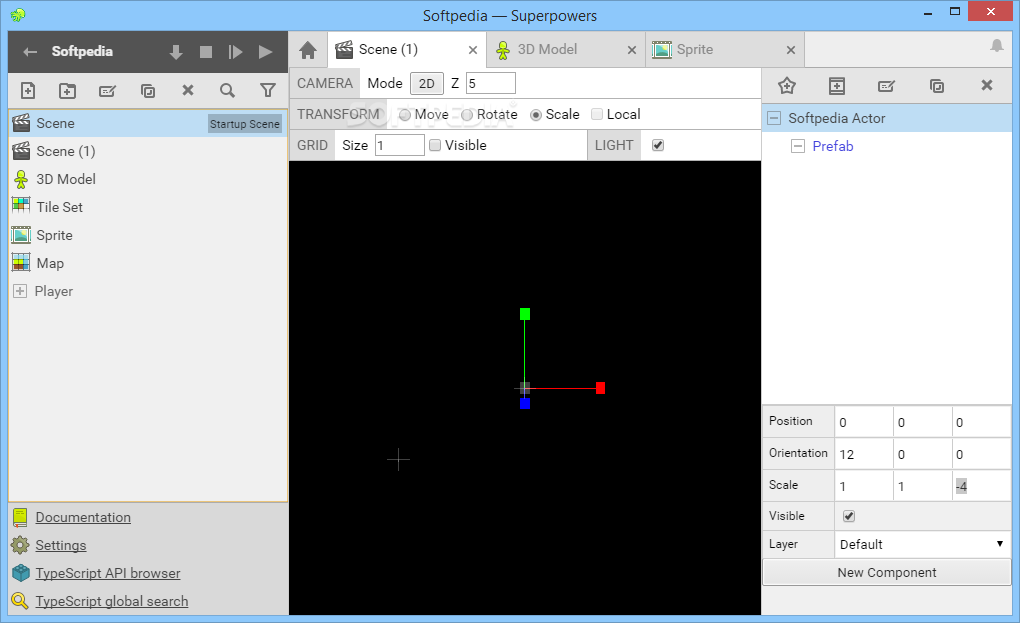Click the Position X field

(x=863, y=423)
